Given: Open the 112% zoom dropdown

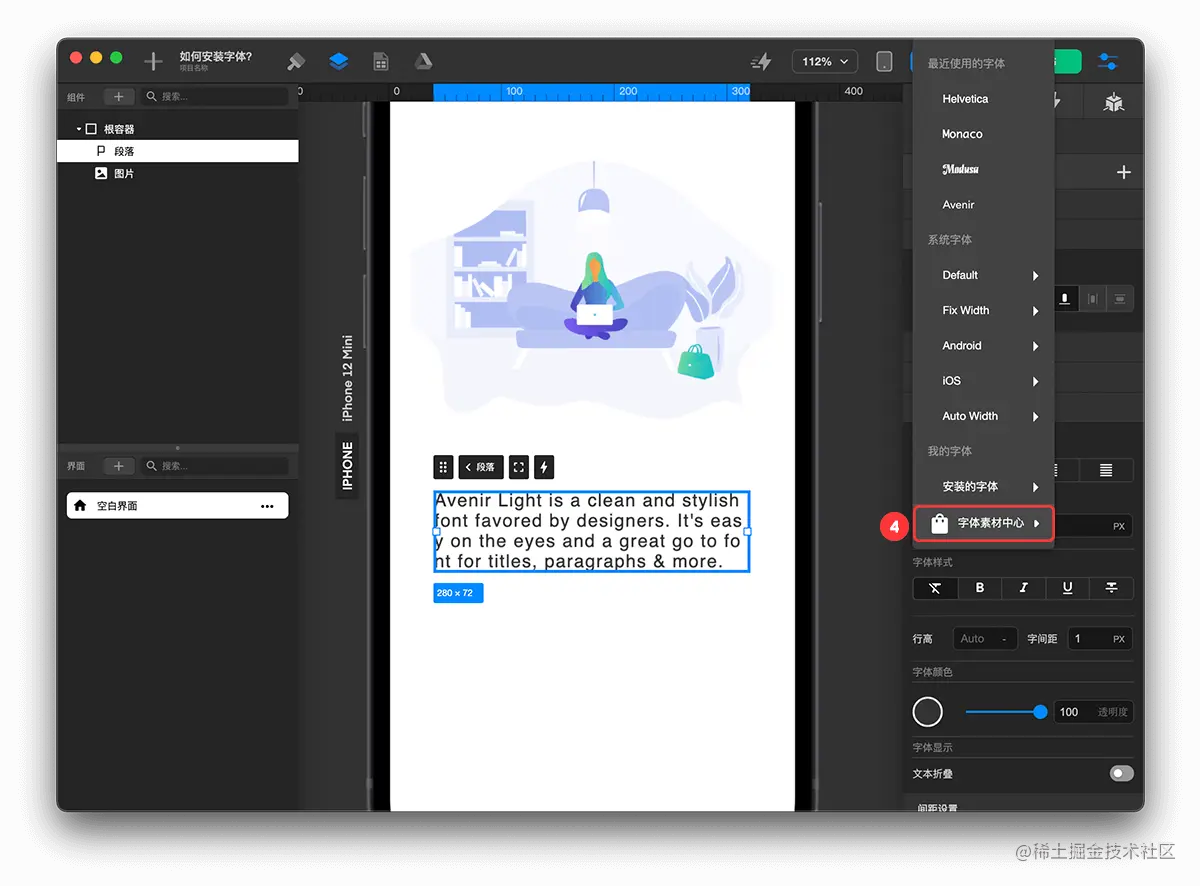Looking at the screenshot, I should click(x=825, y=62).
